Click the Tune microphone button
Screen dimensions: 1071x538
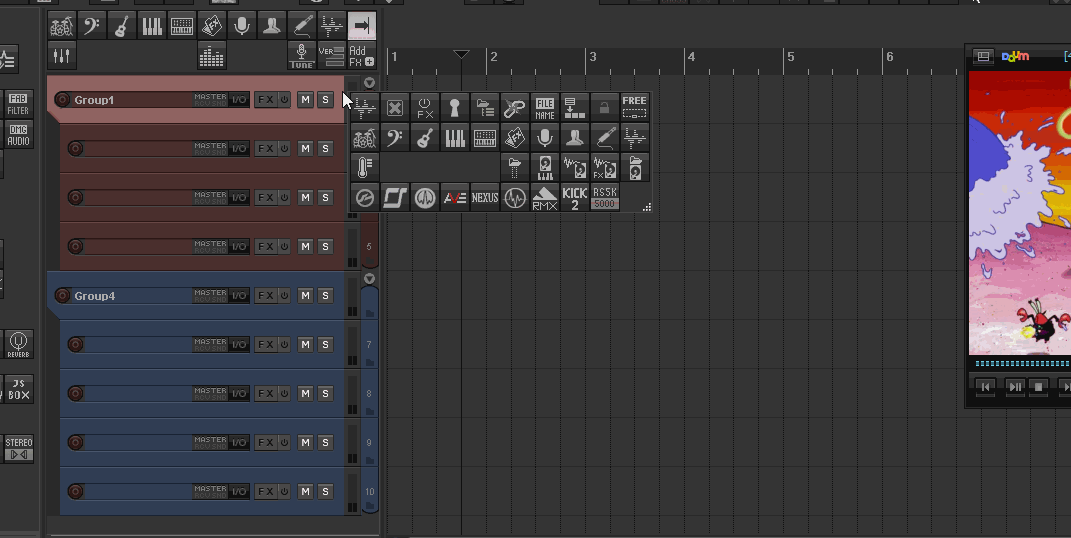(301, 55)
